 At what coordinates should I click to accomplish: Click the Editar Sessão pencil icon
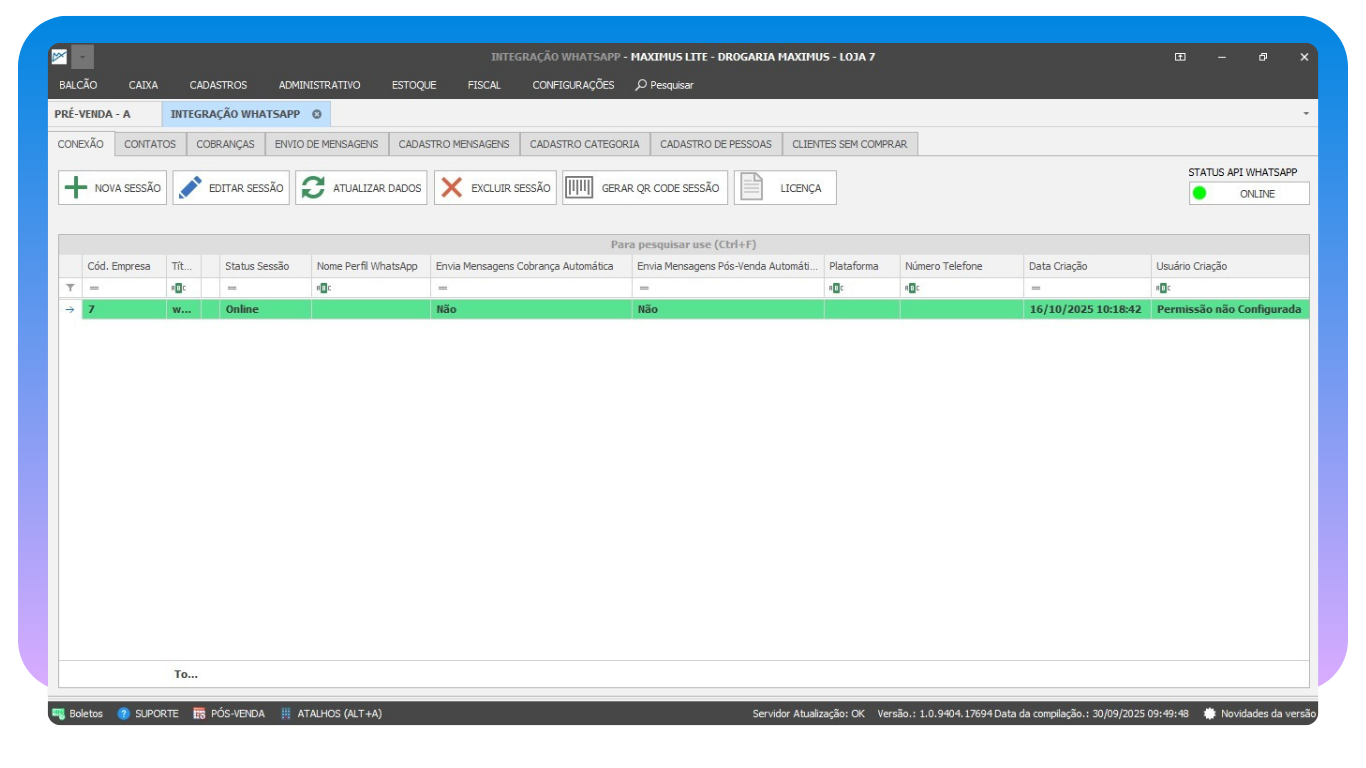[x=190, y=188]
